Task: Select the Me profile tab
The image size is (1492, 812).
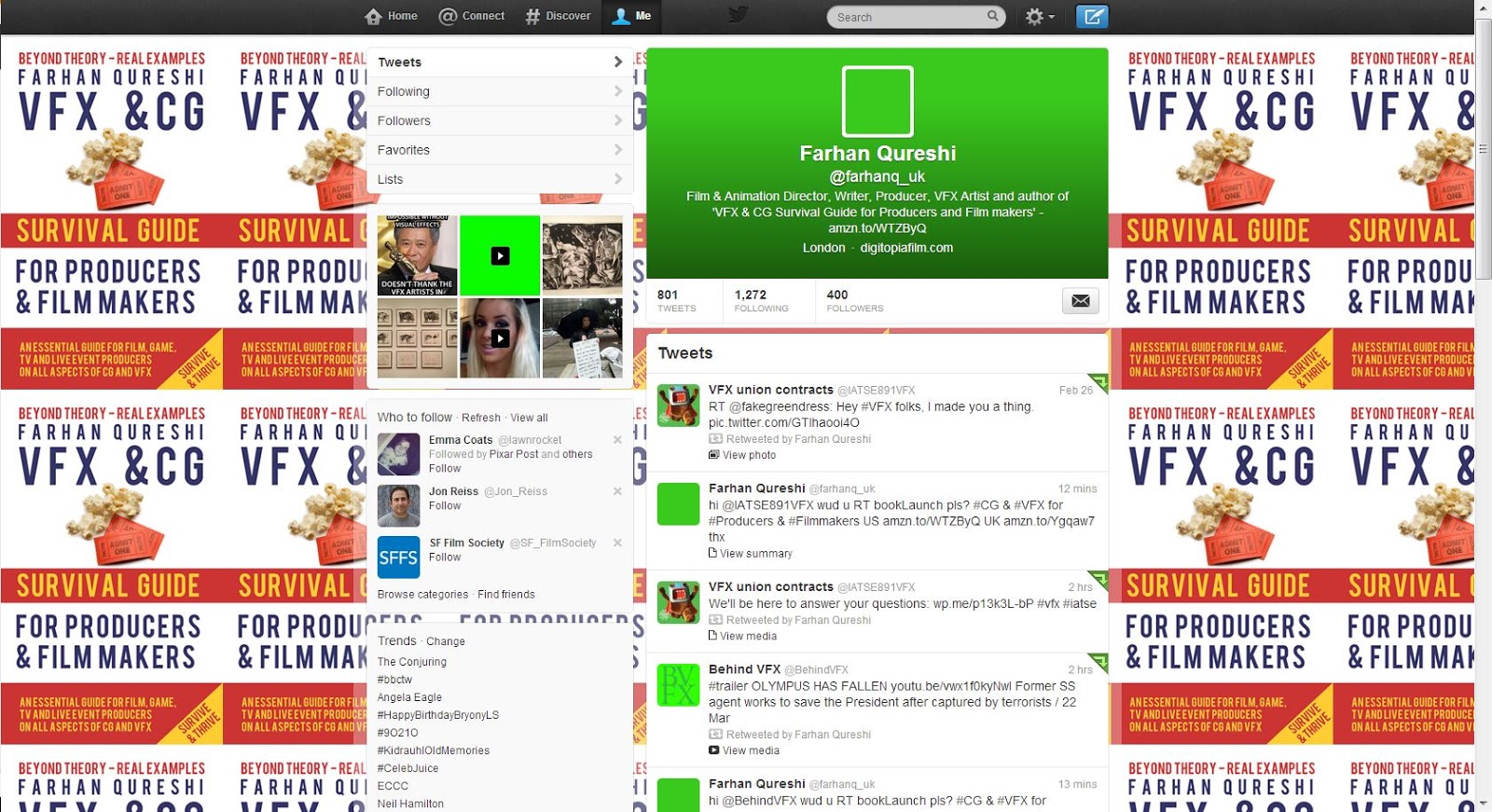Action: tap(632, 16)
